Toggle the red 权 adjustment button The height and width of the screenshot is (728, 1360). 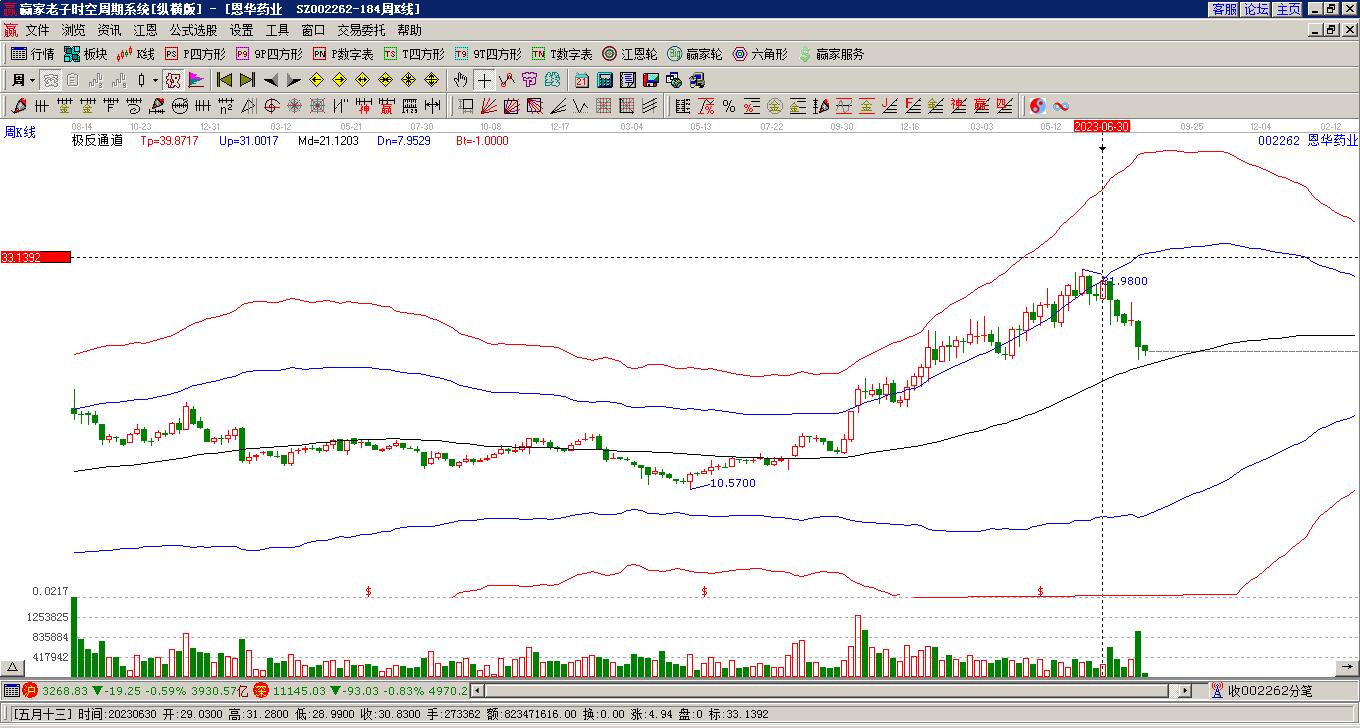point(173,80)
